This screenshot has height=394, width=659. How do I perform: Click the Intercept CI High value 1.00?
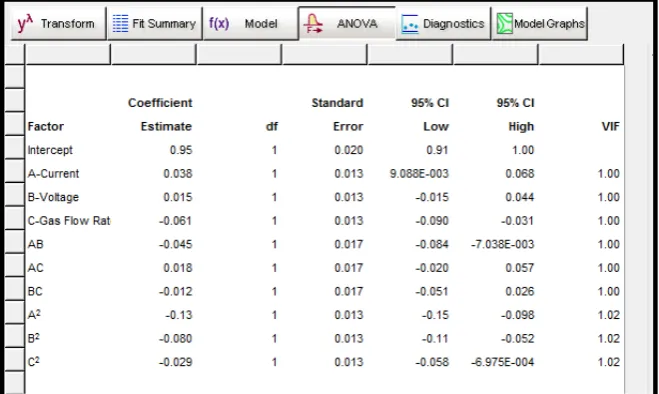coord(523,150)
